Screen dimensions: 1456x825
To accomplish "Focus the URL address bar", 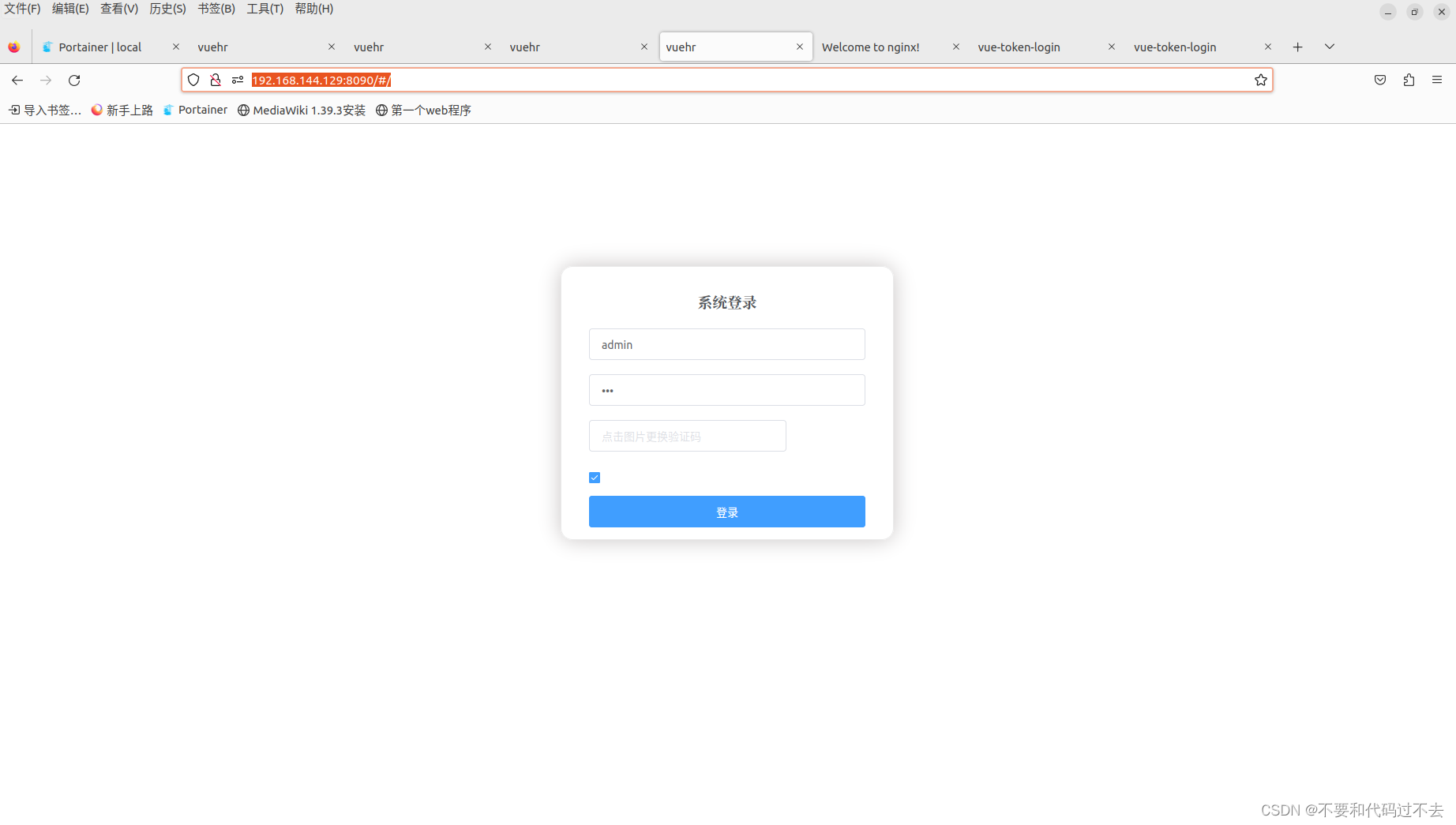I will 726,80.
